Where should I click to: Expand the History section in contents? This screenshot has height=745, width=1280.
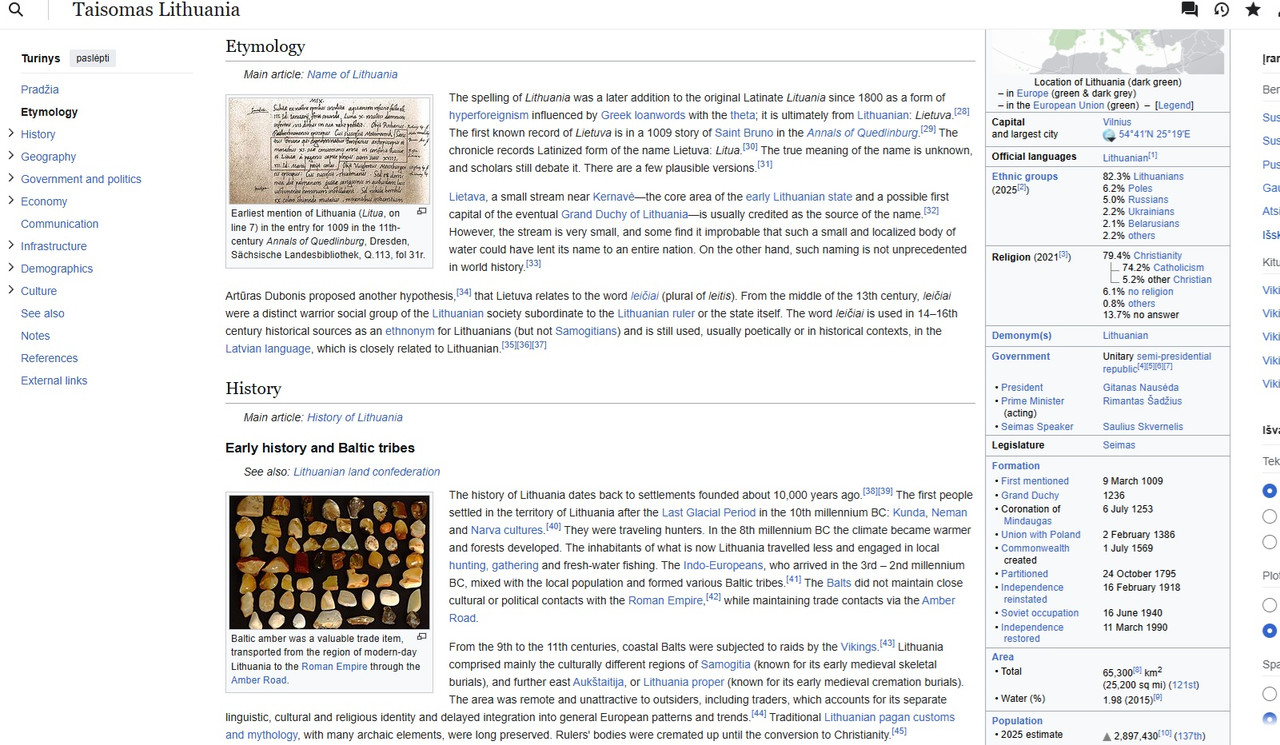[x=11, y=133]
